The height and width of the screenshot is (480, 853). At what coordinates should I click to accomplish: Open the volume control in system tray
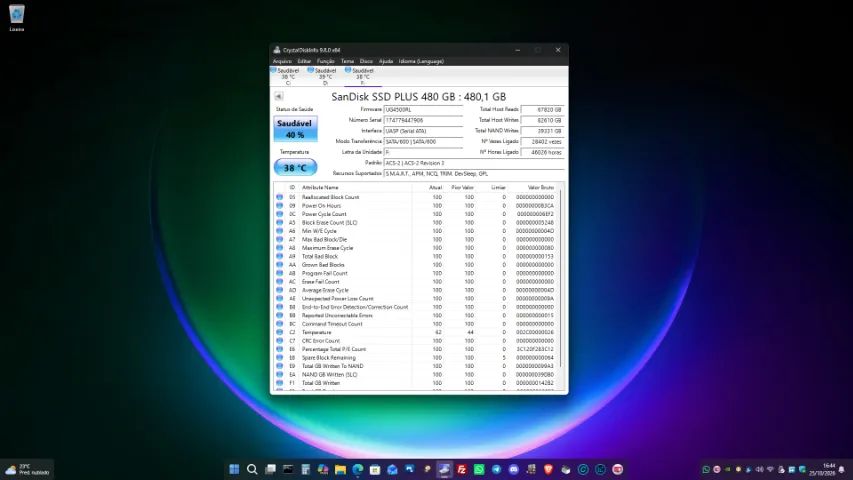[759, 469]
